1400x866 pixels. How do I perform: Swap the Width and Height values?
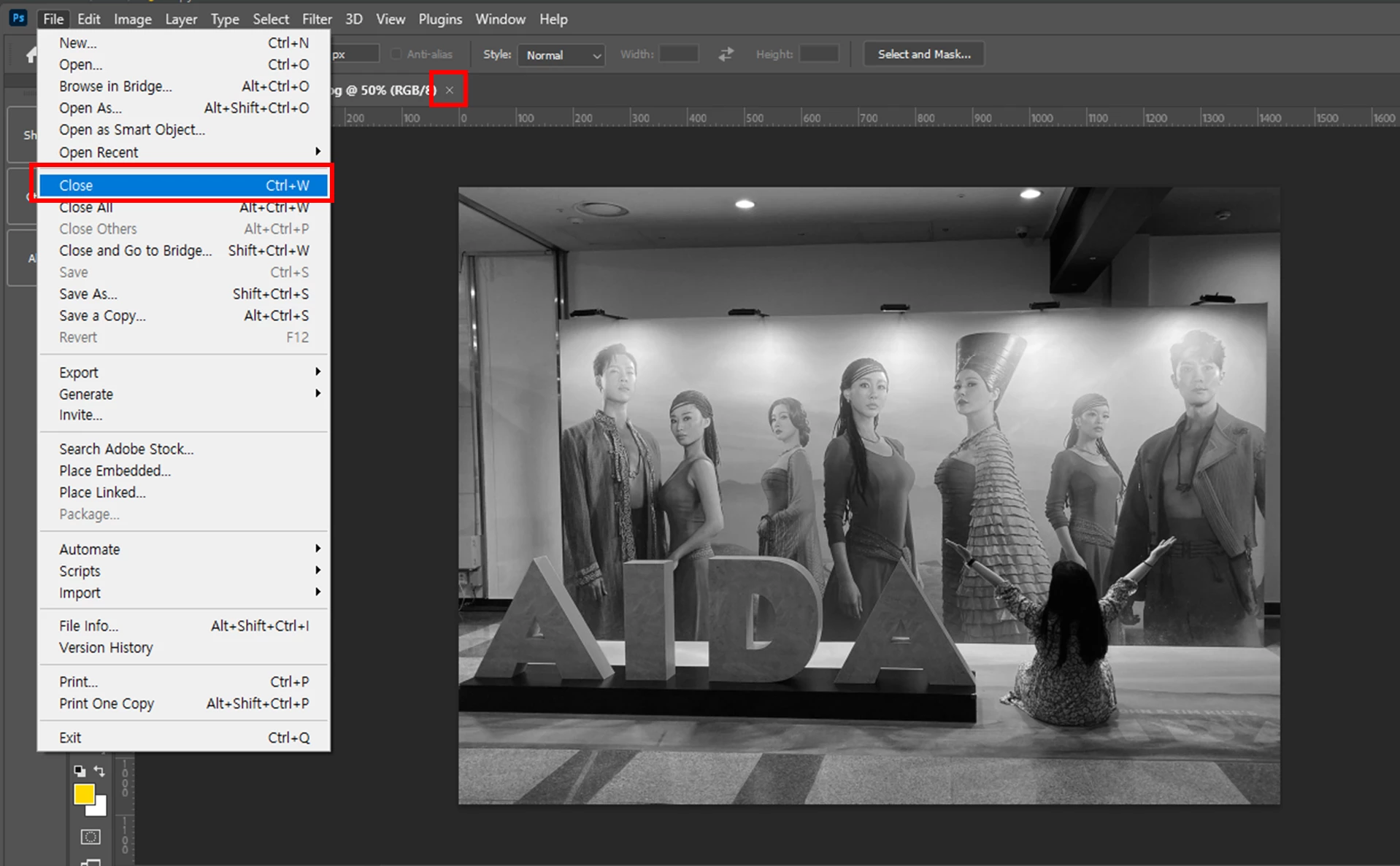pyautogui.click(x=726, y=54)
